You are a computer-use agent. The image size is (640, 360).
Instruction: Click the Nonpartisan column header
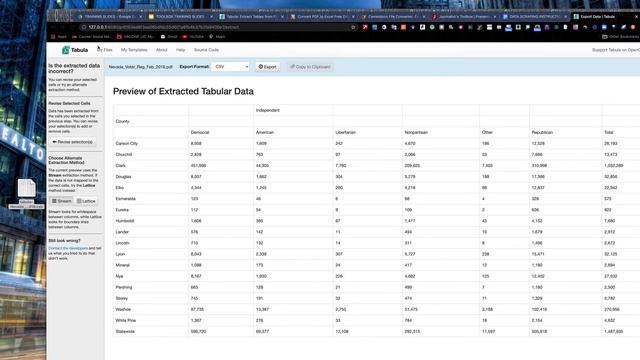tap(416, 132)
